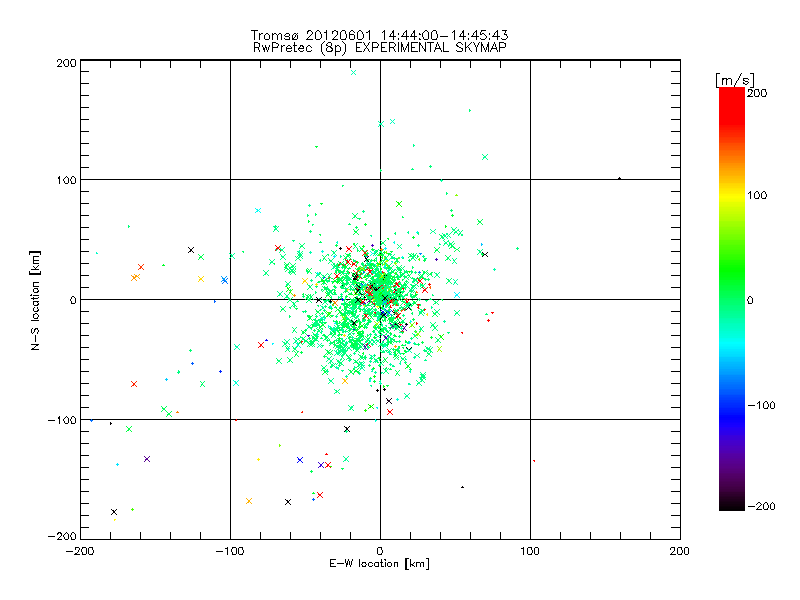Click the lone cyan X marker near plot top
This screenshot has height=600, width=800.
tap(353, 72)
